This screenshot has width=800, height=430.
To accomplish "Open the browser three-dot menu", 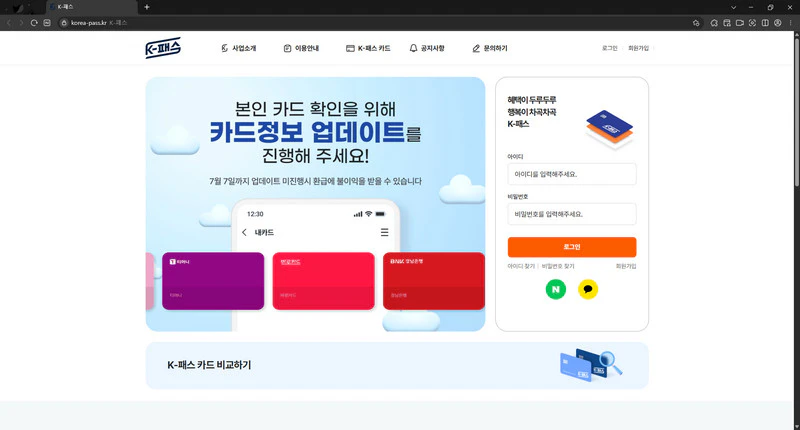I will tap(791, 23).
